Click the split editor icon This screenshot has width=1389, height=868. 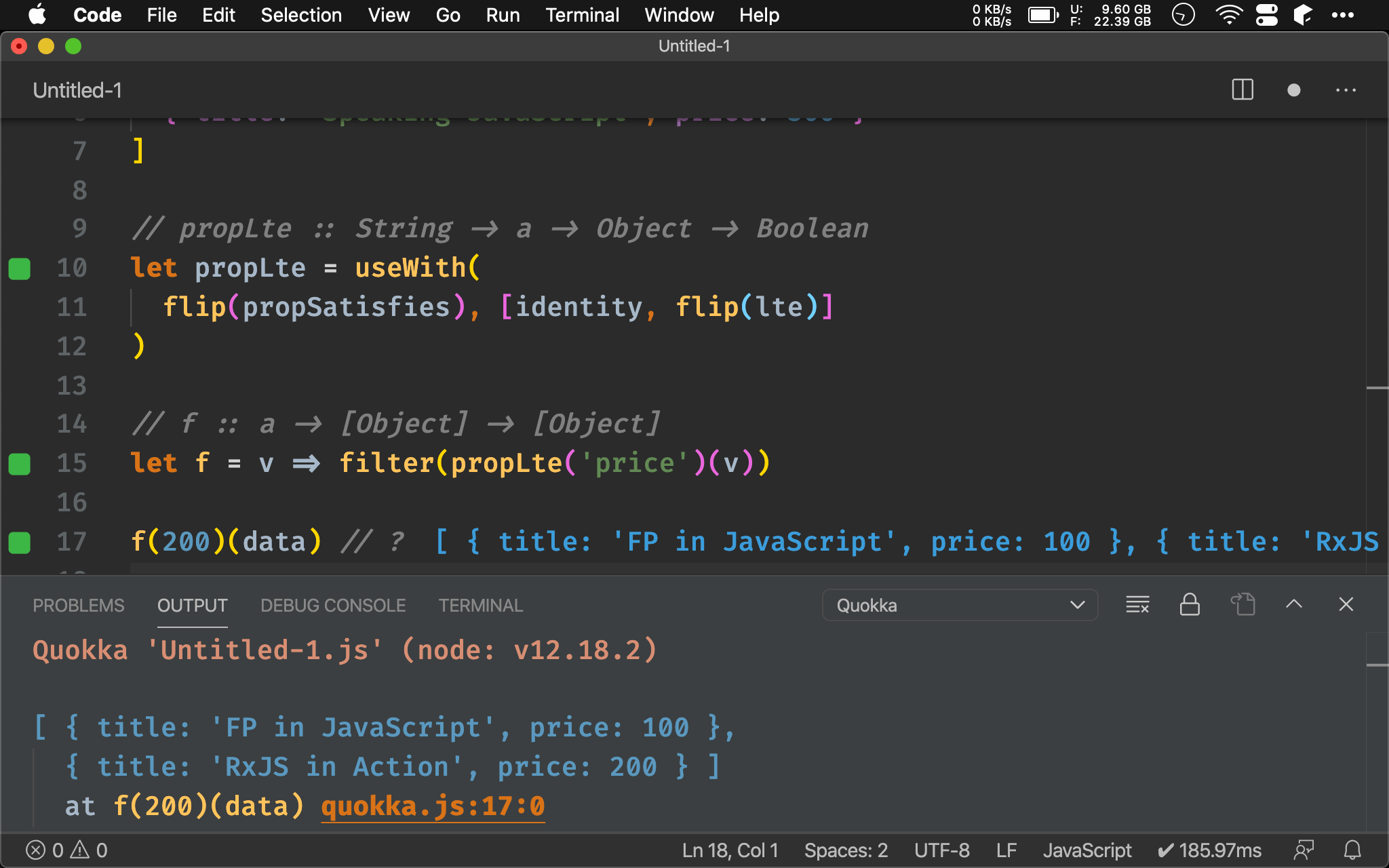[1243, 91]
